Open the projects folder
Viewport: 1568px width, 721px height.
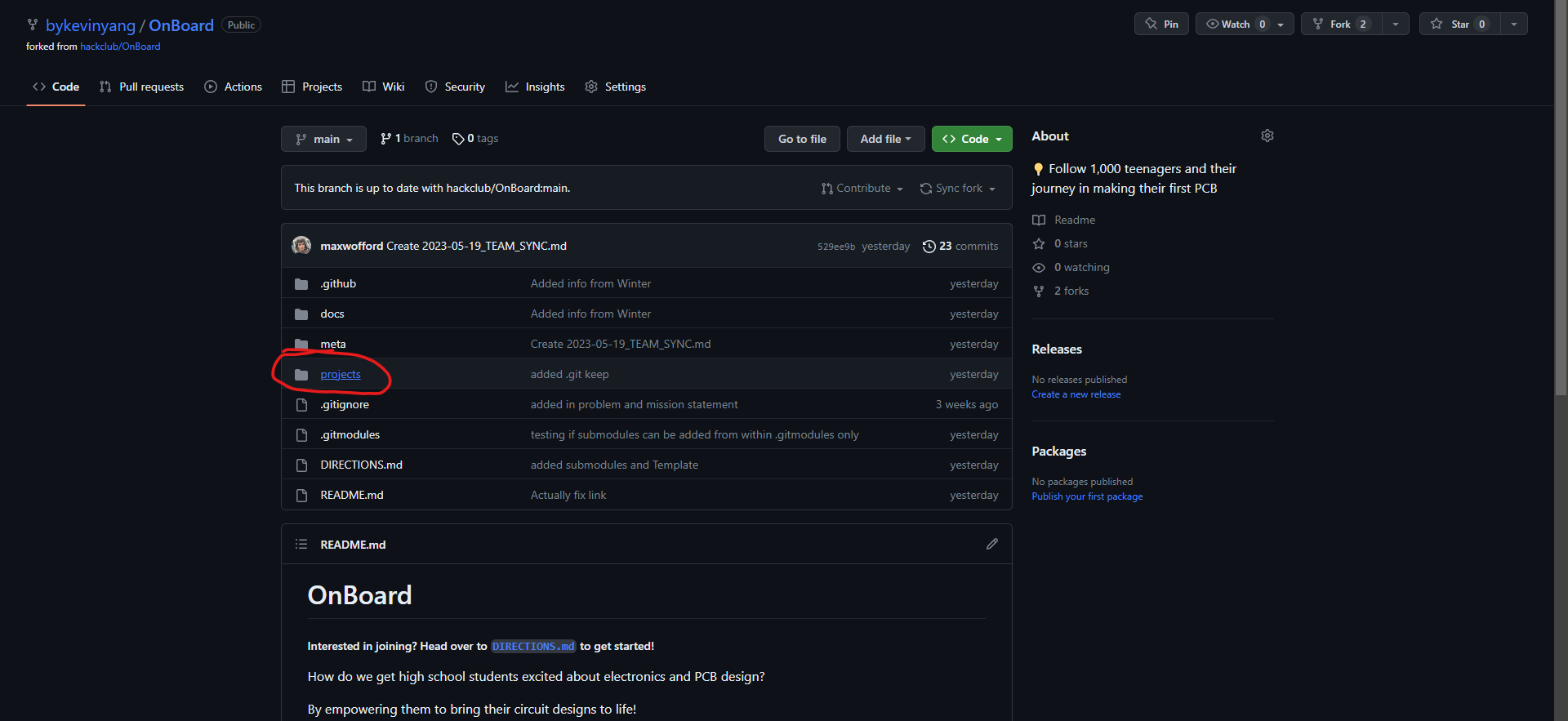[340, 374]
